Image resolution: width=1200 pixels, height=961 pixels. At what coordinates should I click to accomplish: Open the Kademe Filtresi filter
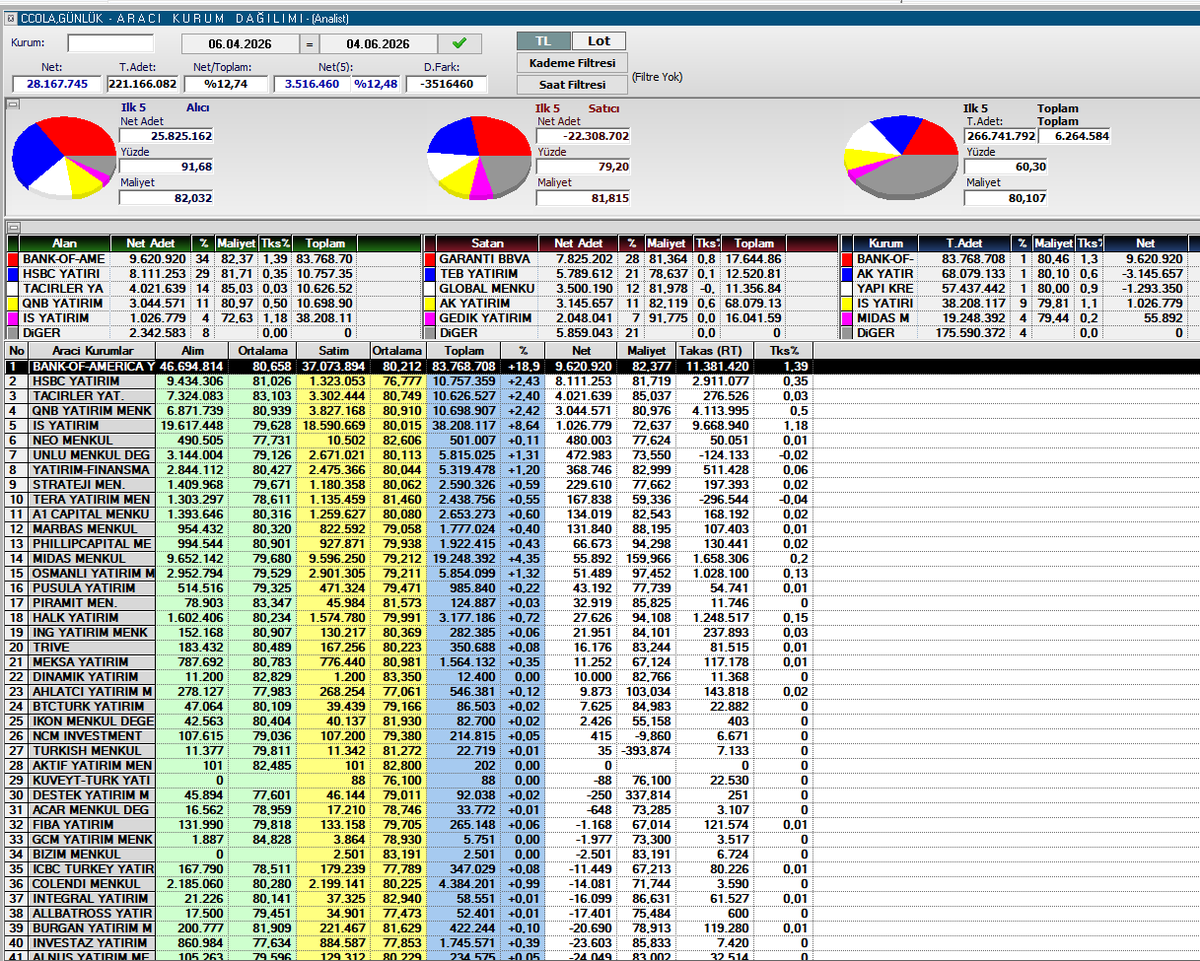tap(572, 63)
